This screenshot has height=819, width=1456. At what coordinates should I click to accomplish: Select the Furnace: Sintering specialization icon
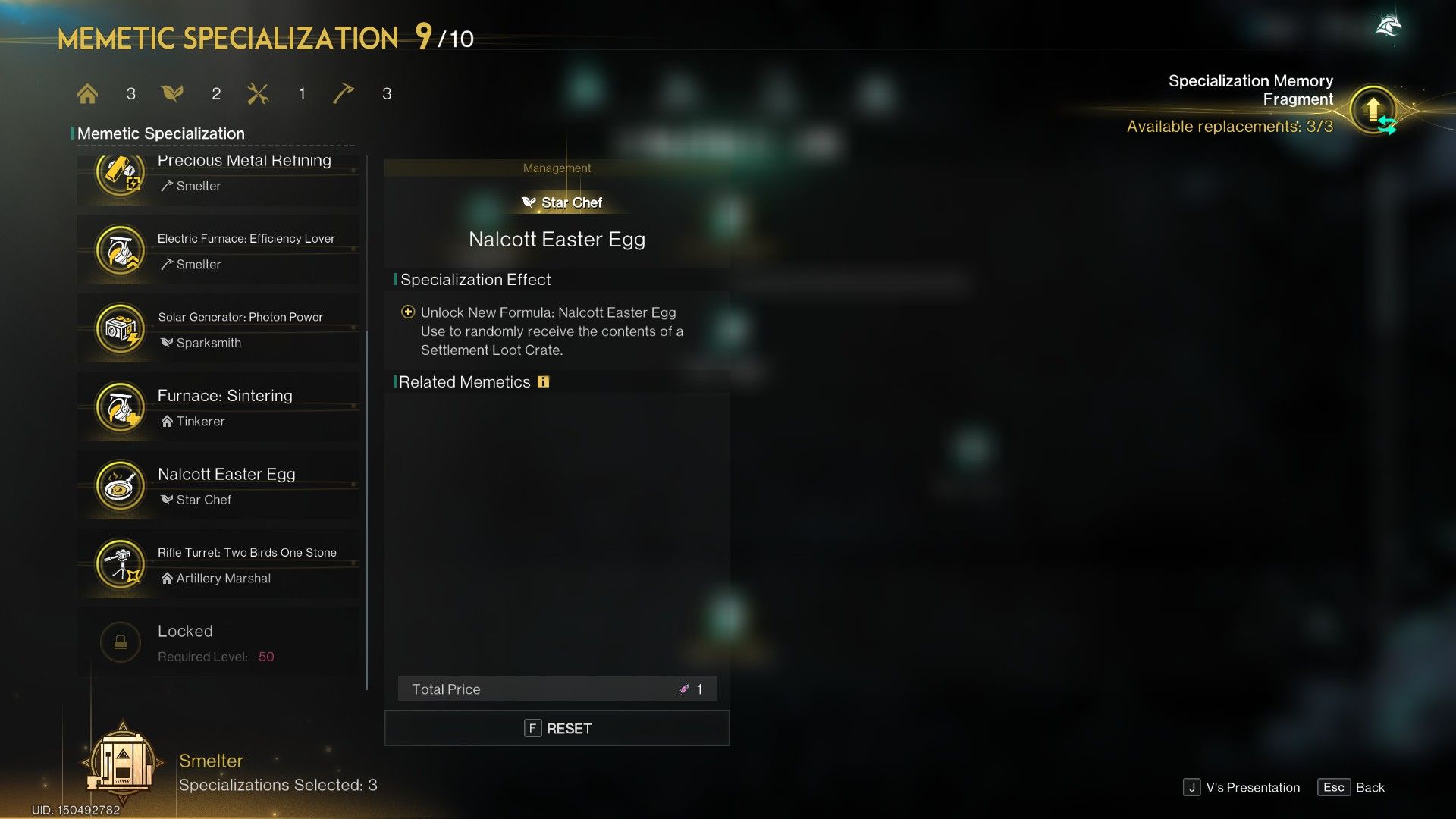[x=119, y=406]
